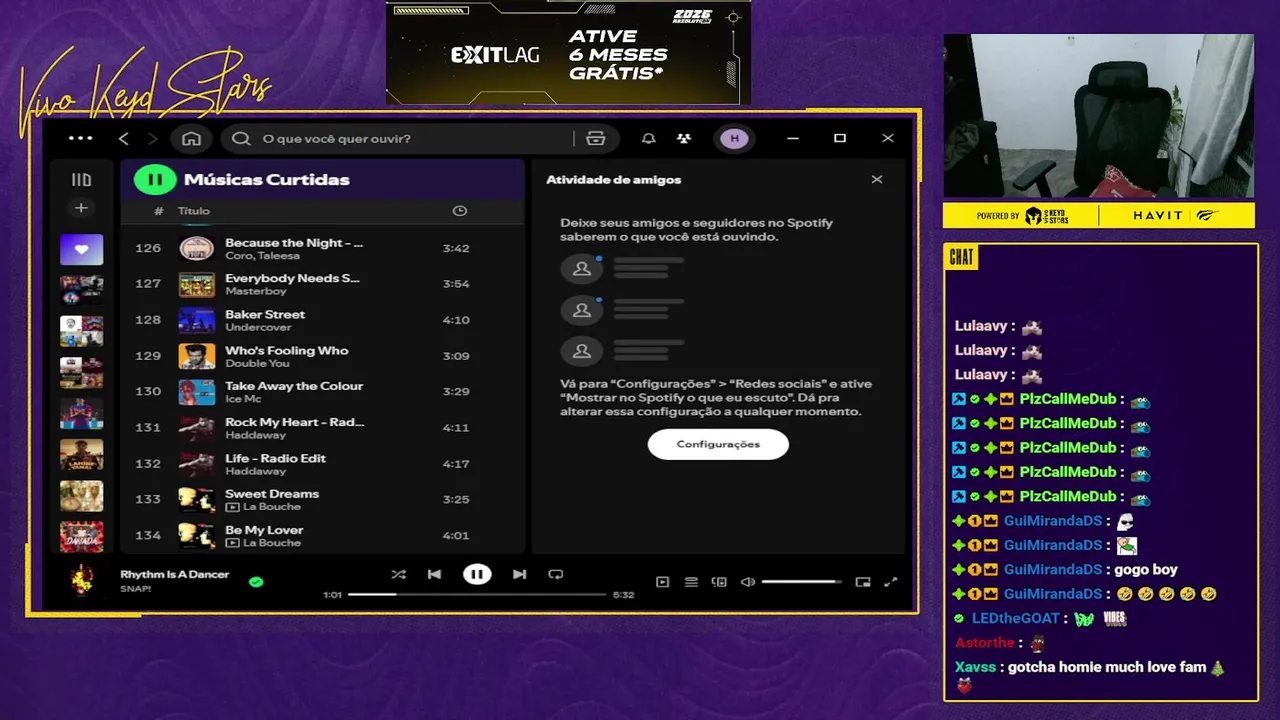Open the miniplayer

coord(863,582)
